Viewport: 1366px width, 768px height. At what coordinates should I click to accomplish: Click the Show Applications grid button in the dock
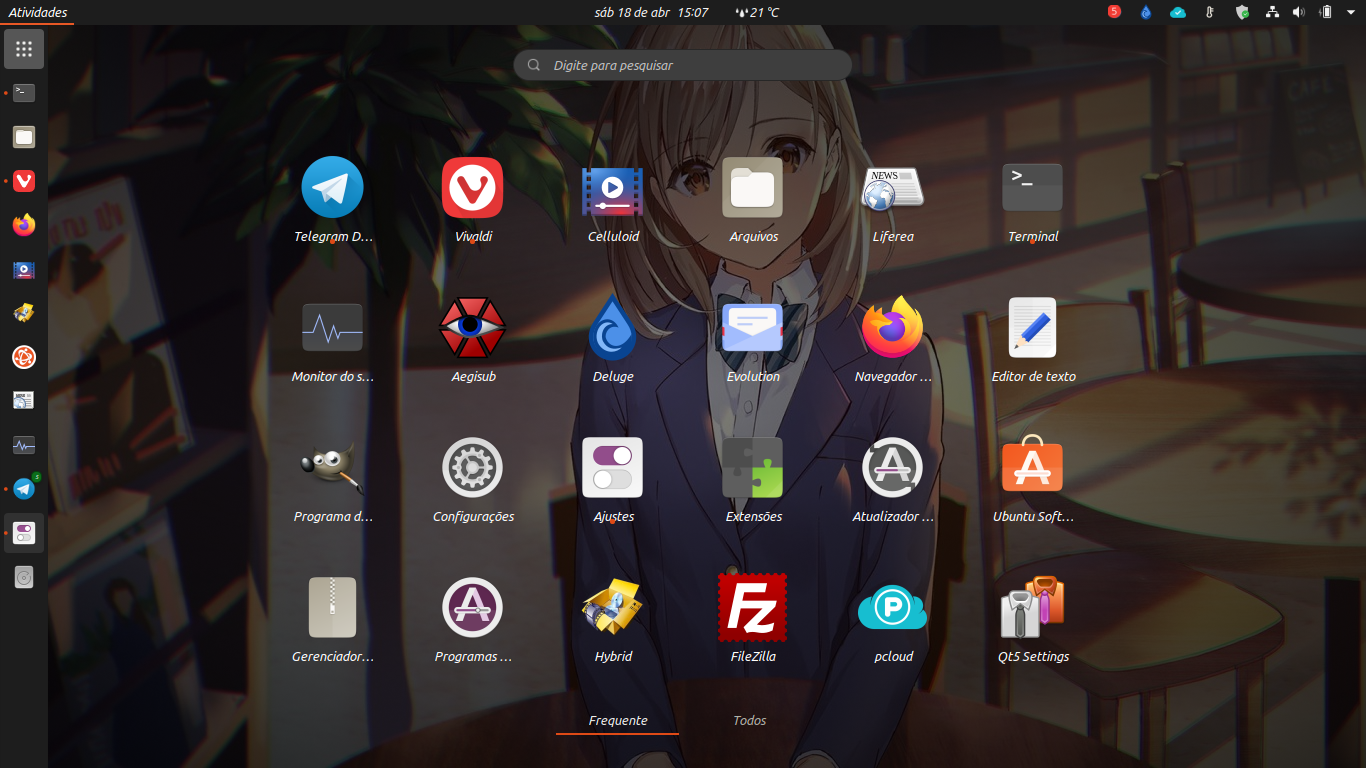[x=24, y=49]
